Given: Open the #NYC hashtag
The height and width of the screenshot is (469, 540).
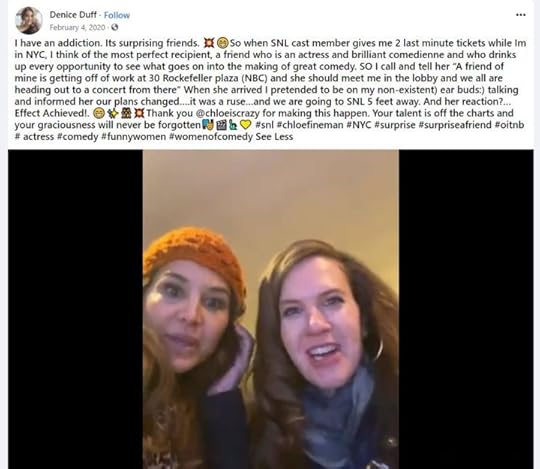Looking at the screenshot, I should [x=359, y=125].
